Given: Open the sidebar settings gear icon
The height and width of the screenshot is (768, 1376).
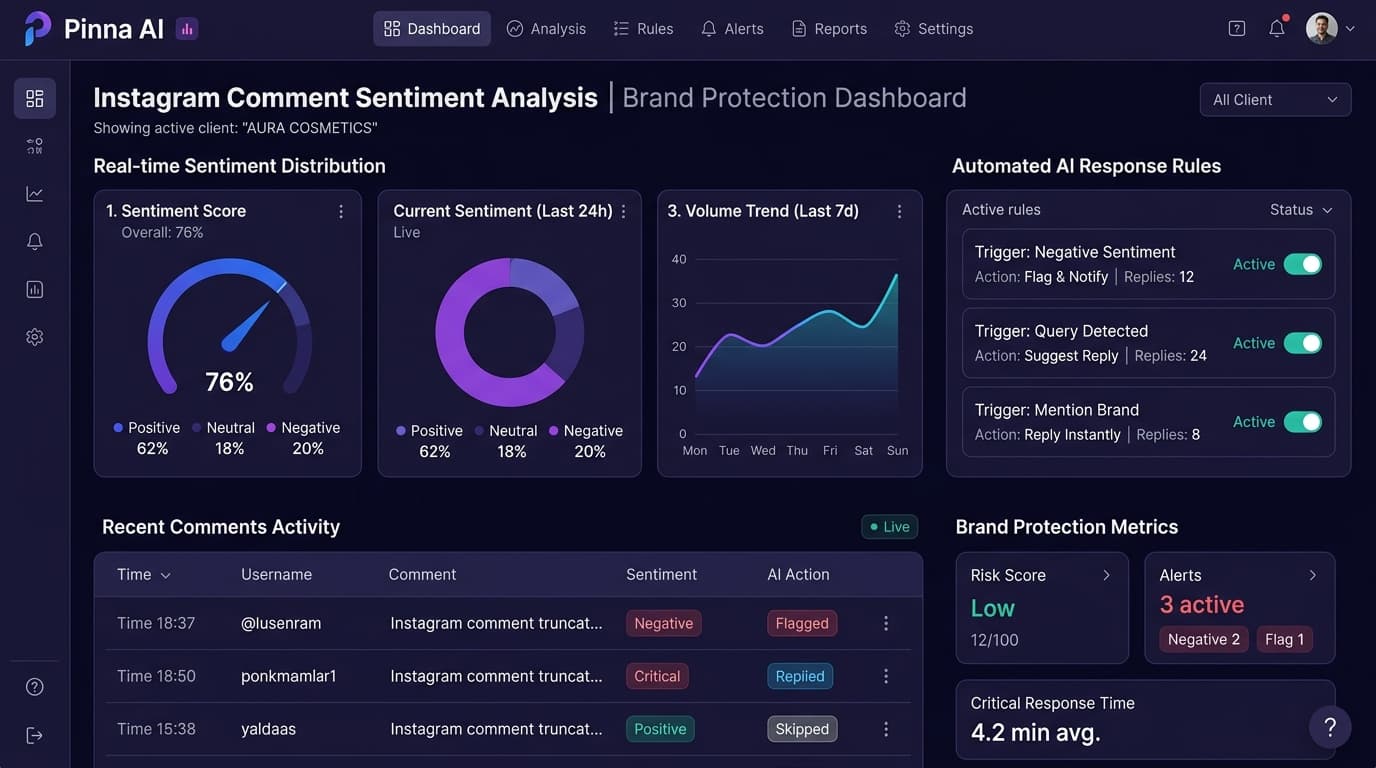Looking at the screenshot, I should coord(35,337).
